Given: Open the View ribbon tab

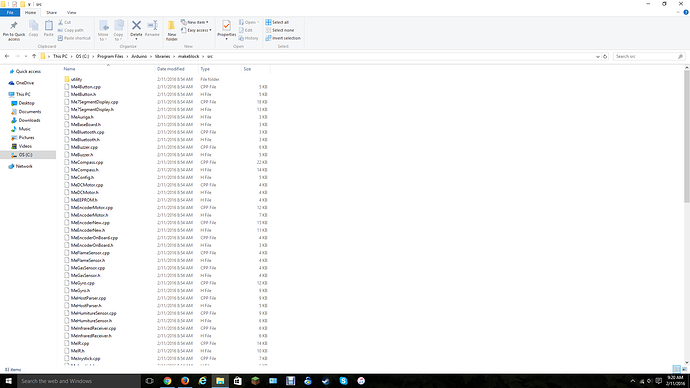Looking at the screenshot, I should point(71,13).
